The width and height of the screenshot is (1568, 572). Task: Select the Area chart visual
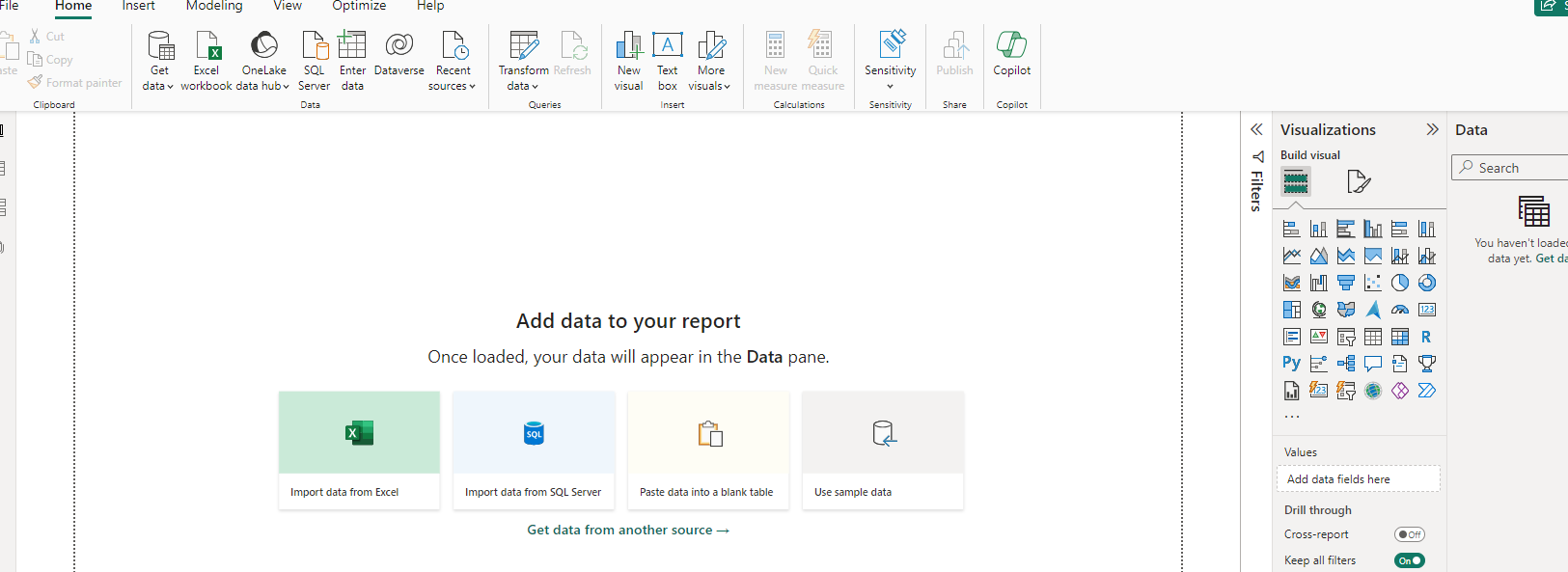coord(1318,256)
